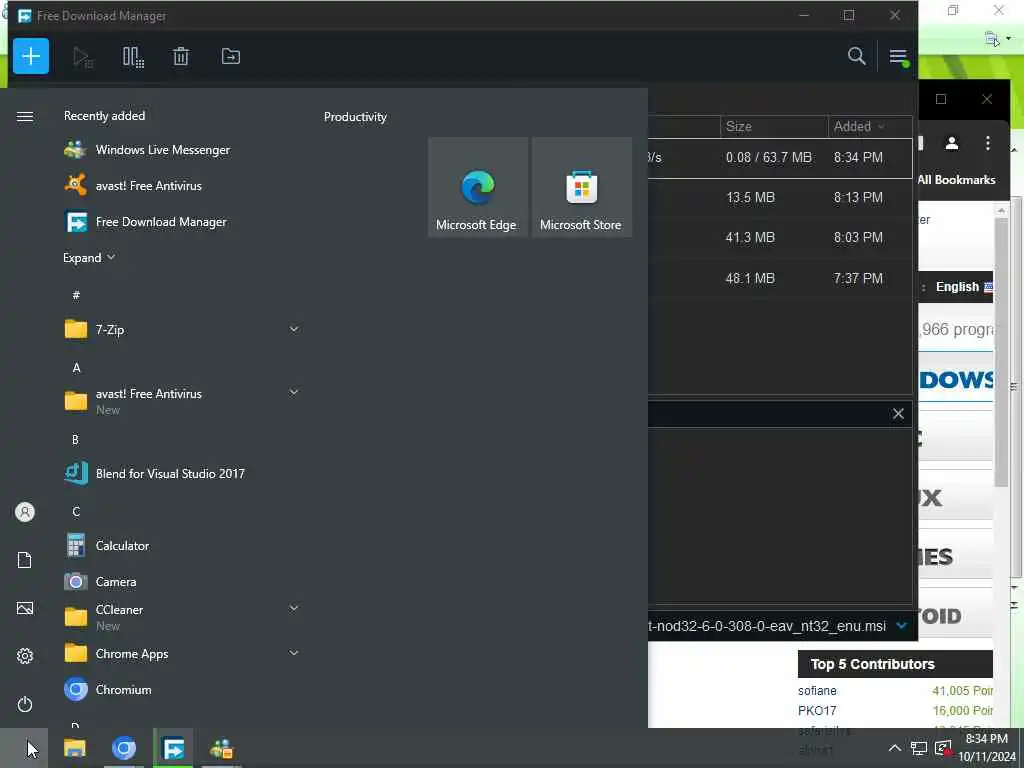Viewport: 1024px width, 768px height.
Task: Click Windows Live Messenger taskbar icon
Action: coord(222,748)
